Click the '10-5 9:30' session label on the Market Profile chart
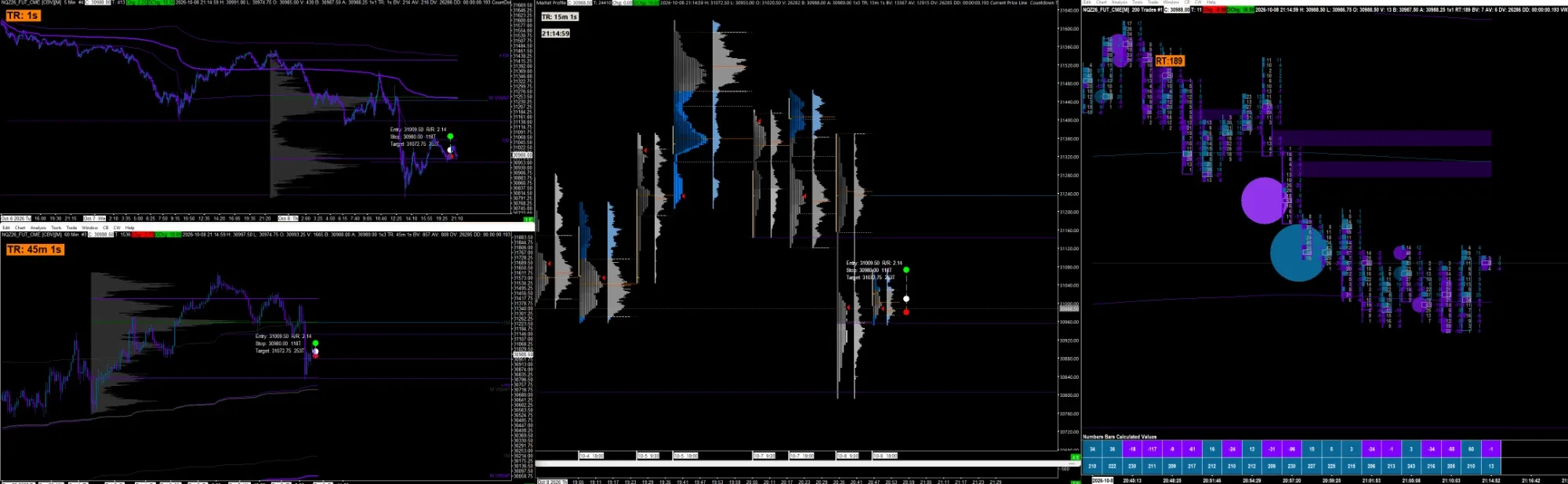Screen dimensions: 1568x484 pos(648,456)
